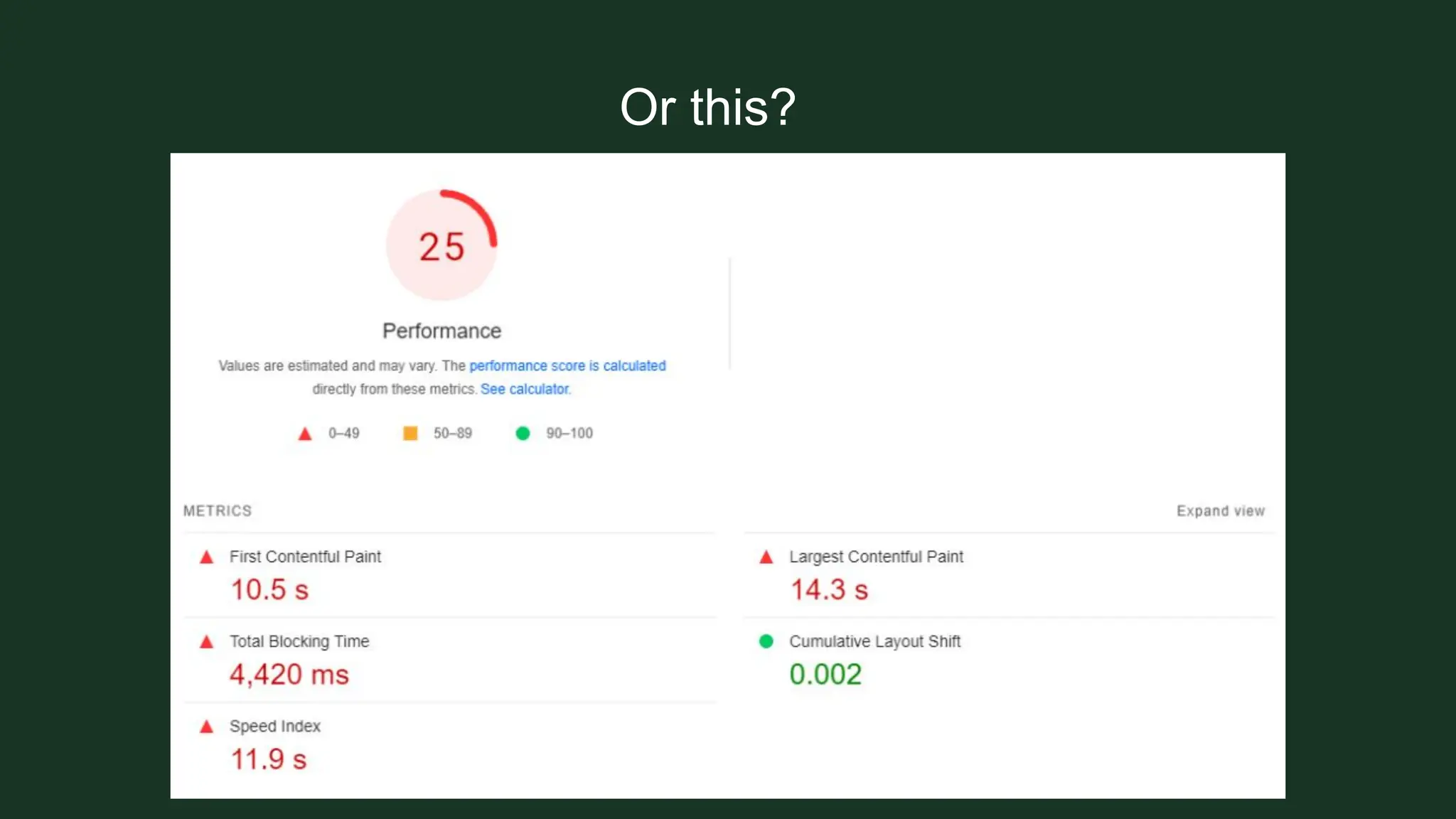This screenshot has height=819, width=1456.
Task: Click the green circle beside Cumulative Layout Shift
Action: pos(766,641)
